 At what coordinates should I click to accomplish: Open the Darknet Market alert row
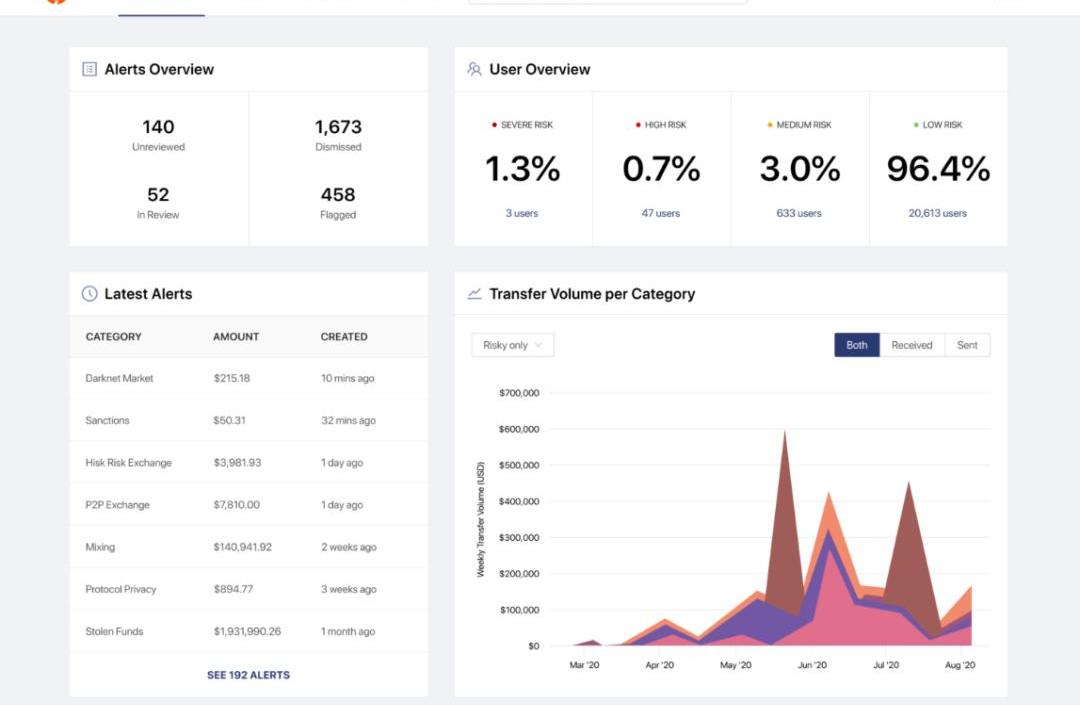[x=119, y=379]
